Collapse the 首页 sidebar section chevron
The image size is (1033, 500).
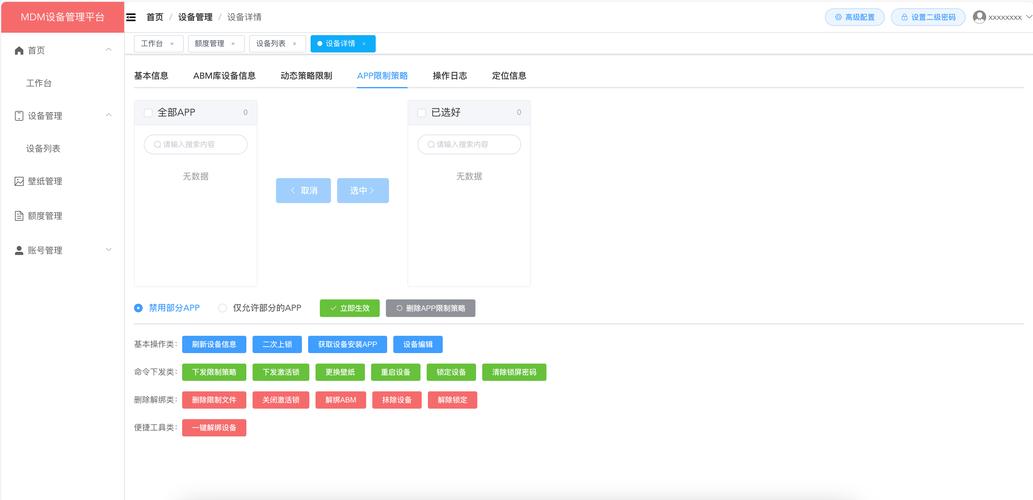click(108, 50)
